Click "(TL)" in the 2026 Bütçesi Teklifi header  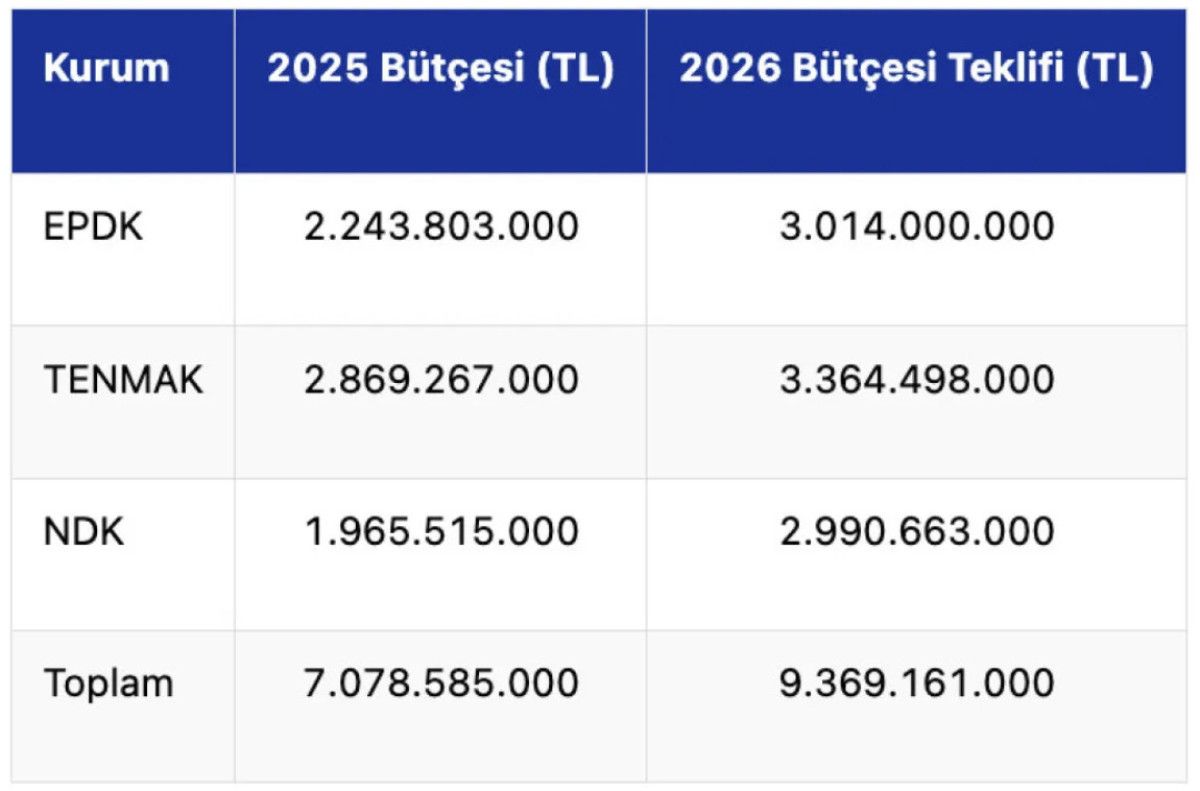[x=1115, y=69]
